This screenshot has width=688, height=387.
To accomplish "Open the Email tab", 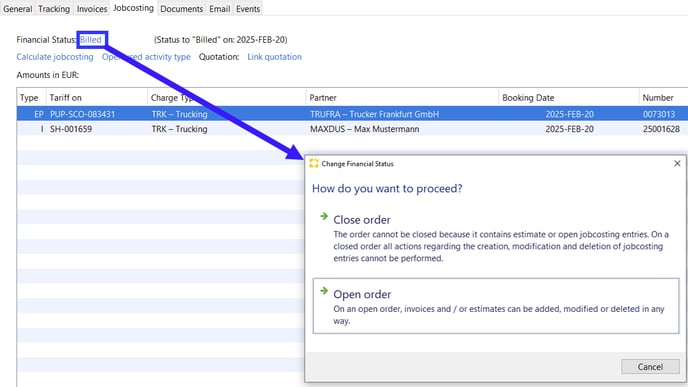I will click(219, 9).
